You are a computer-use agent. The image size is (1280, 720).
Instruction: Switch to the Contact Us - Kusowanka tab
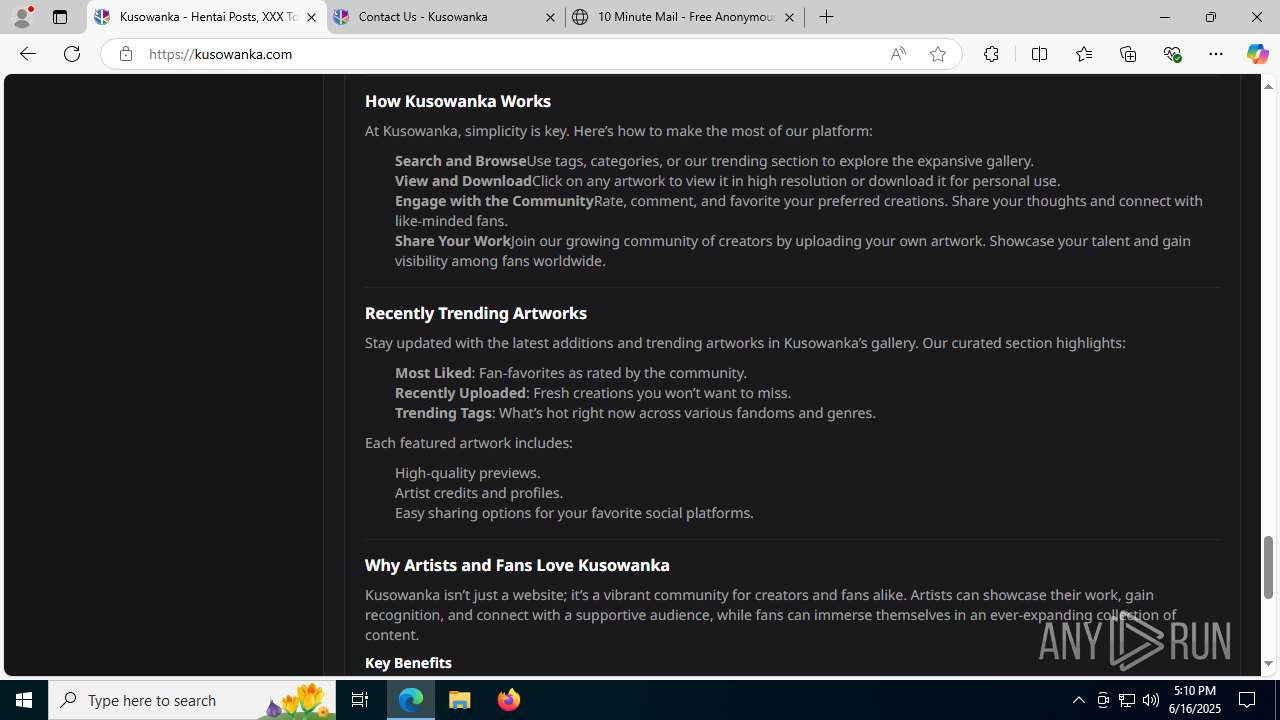tap(445, 17)
